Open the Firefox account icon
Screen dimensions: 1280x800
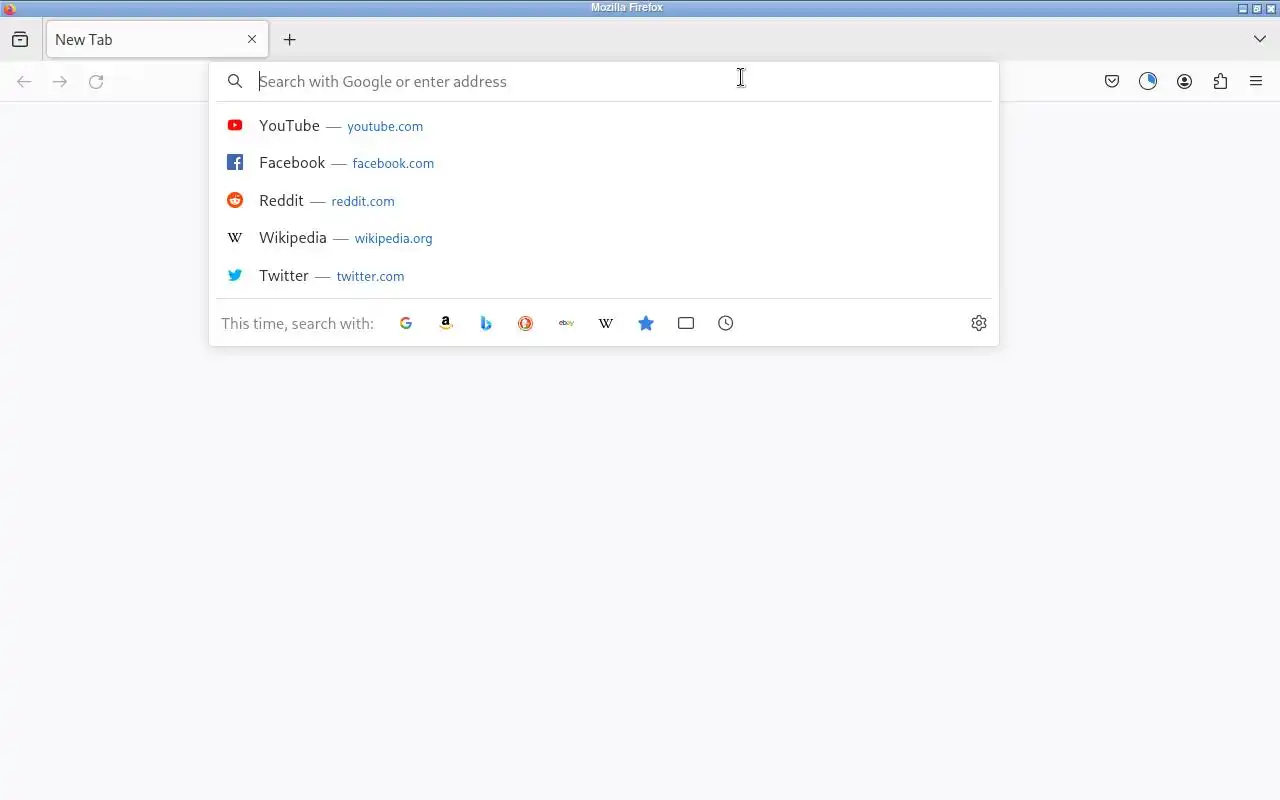pos(1184,82)
